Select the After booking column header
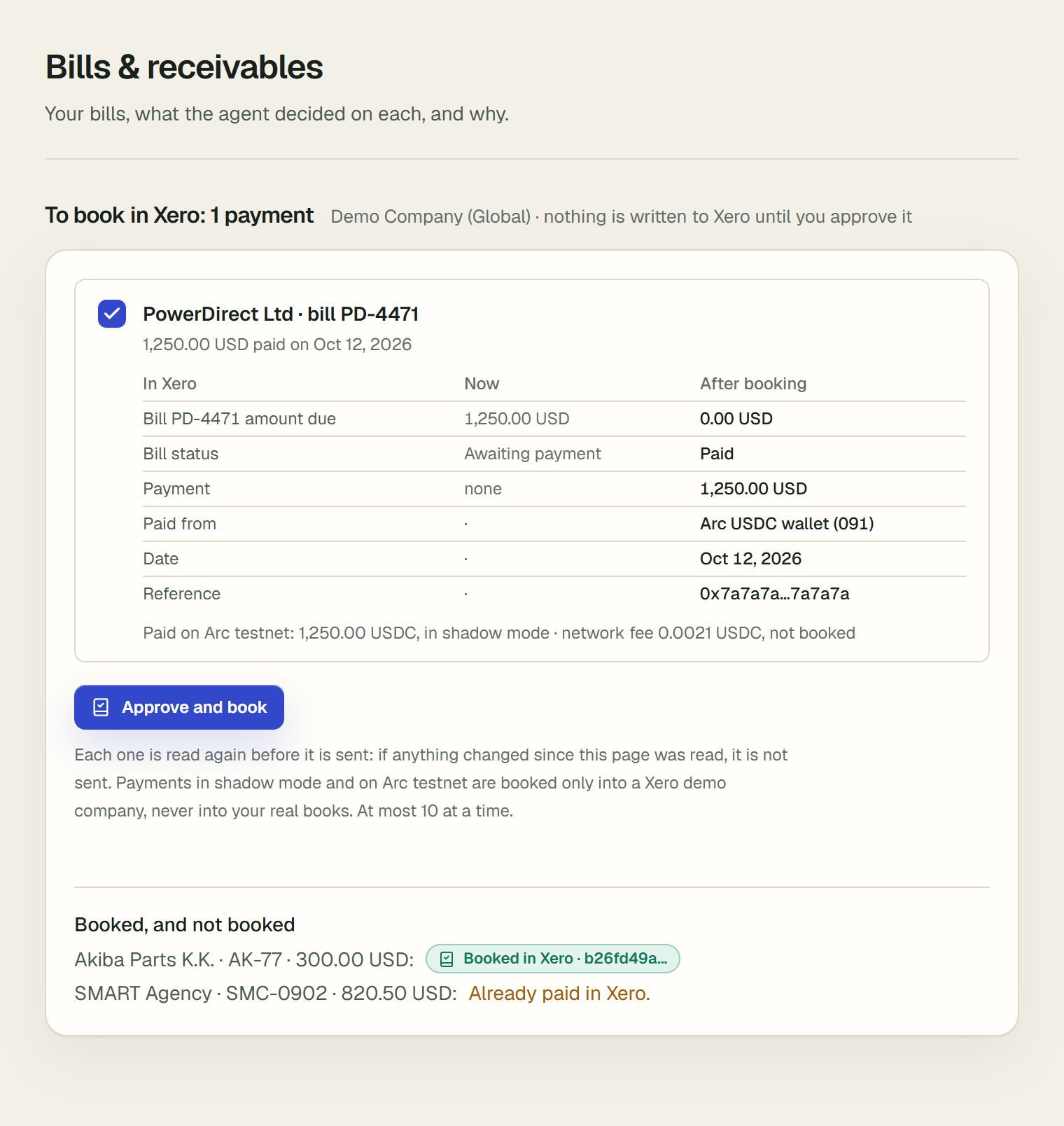This screenshot has height=1126, width=1064. point(753,384)
